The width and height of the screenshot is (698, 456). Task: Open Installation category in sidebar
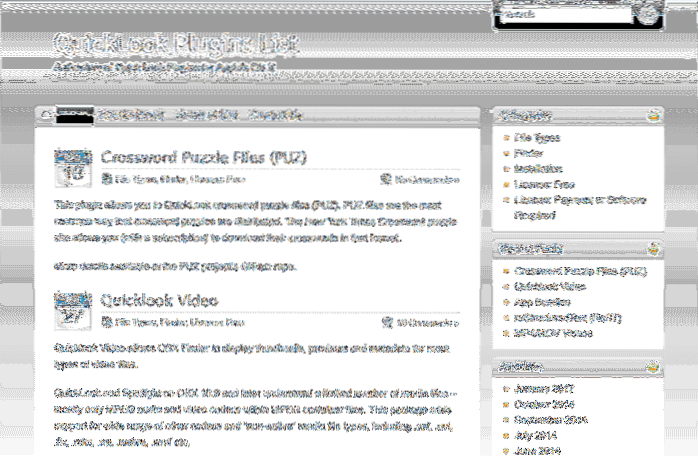pyautogui.click(x=538, y=169)
